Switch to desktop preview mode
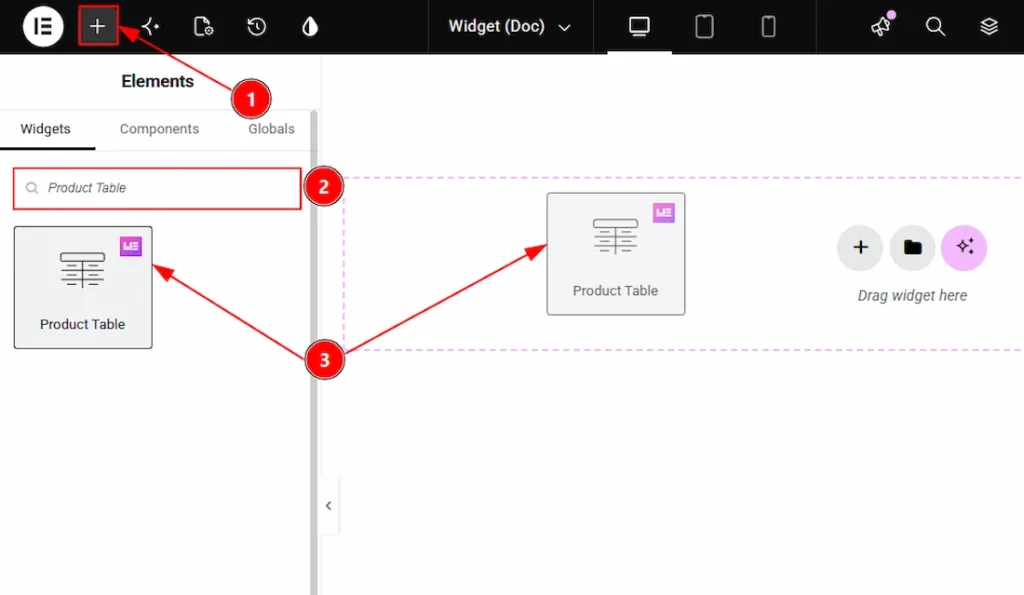This screenshot has height=595, width=1024. 639,27
